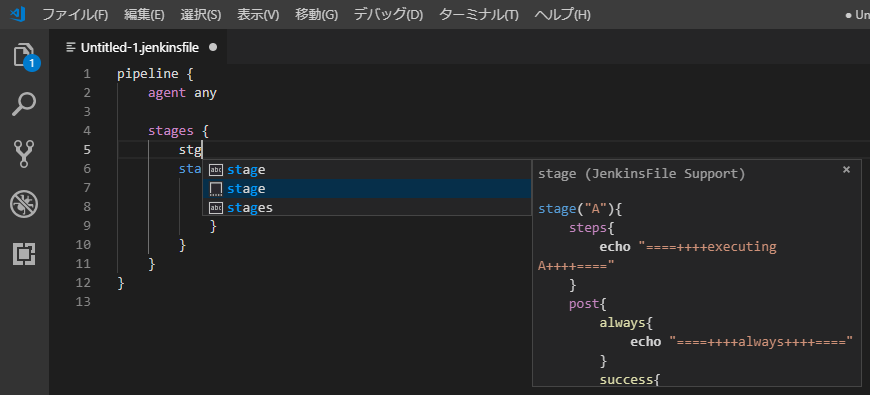Click the unsaved dot on Untitled-1.jenkinsfile tab
Viewport: 870px width, 395px height.
(213, 47)
